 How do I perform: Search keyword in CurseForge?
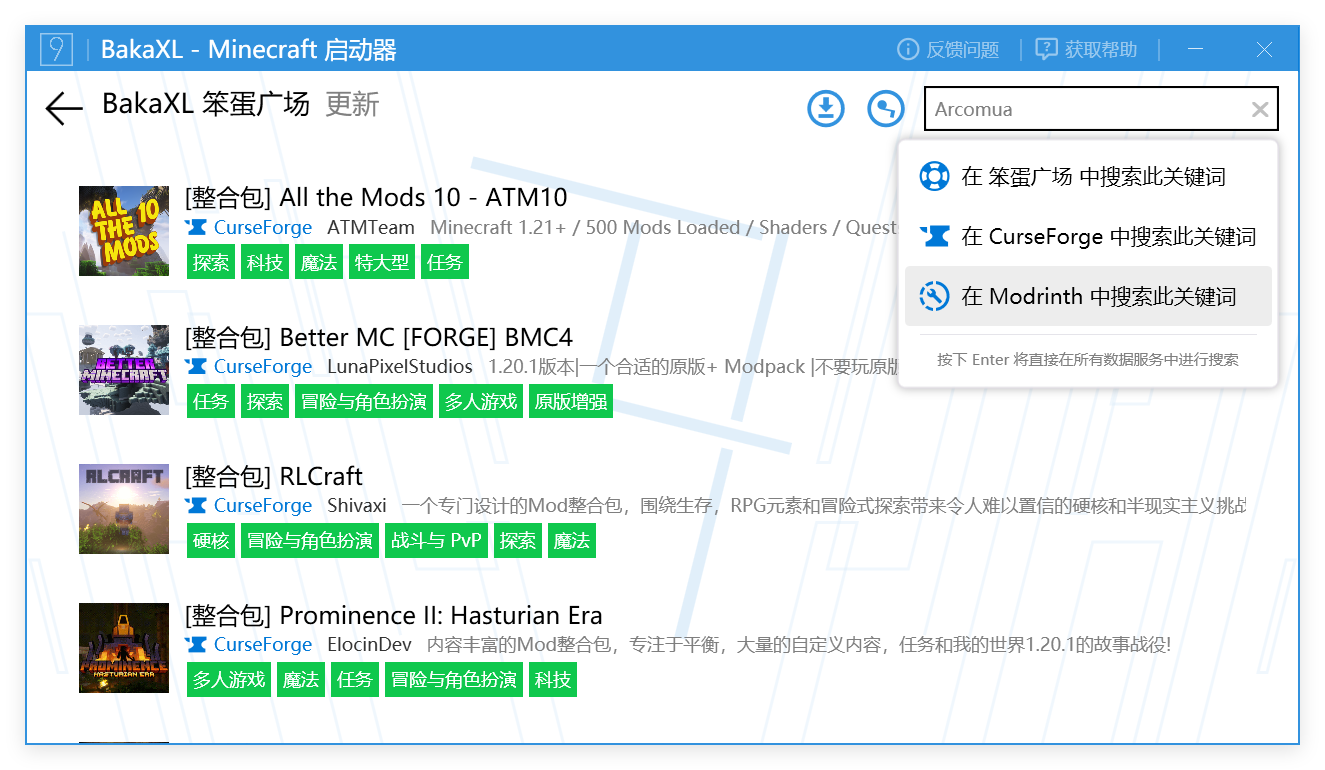coord(1088,237)
